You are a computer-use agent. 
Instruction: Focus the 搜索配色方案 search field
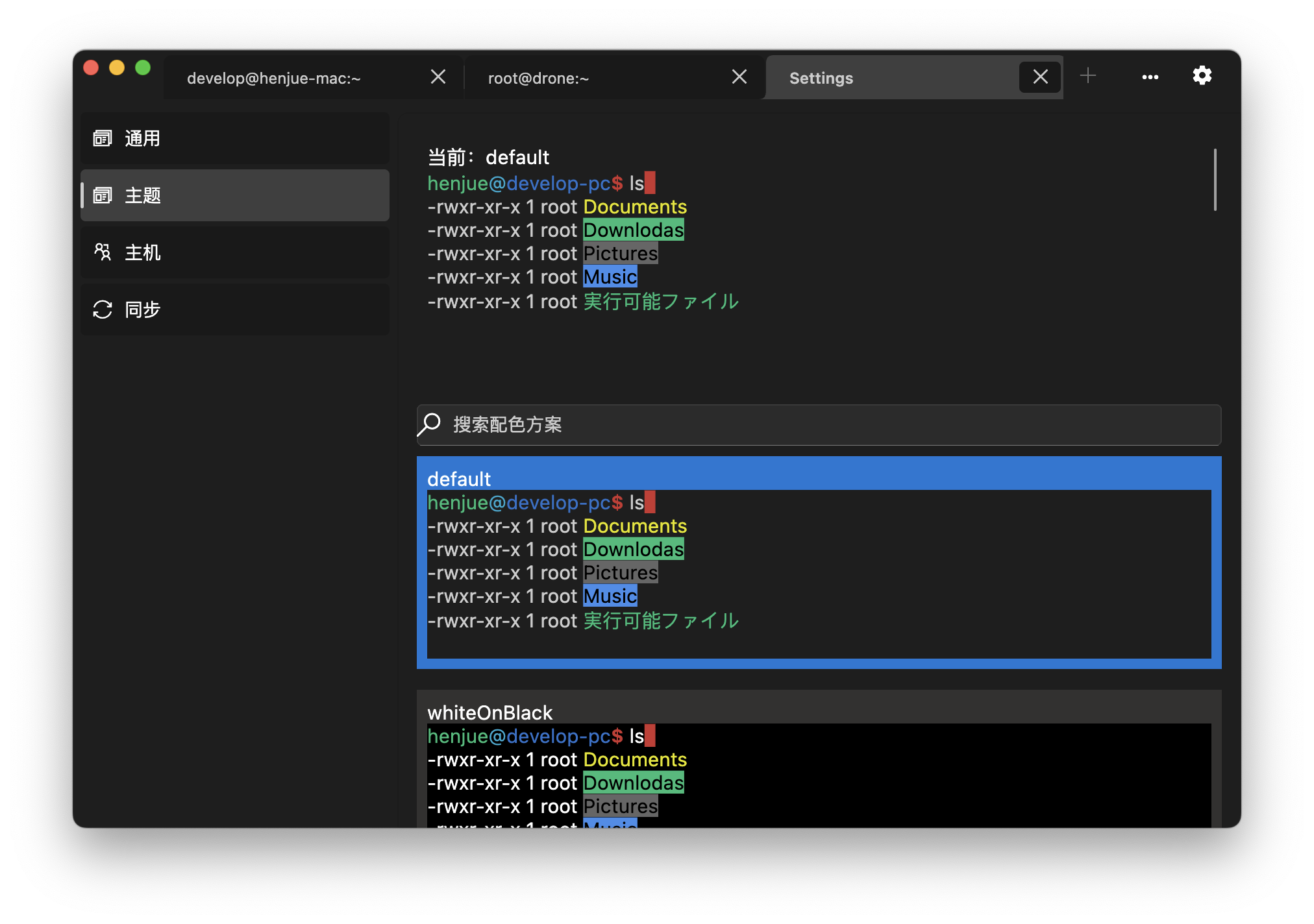coord(818,425)
